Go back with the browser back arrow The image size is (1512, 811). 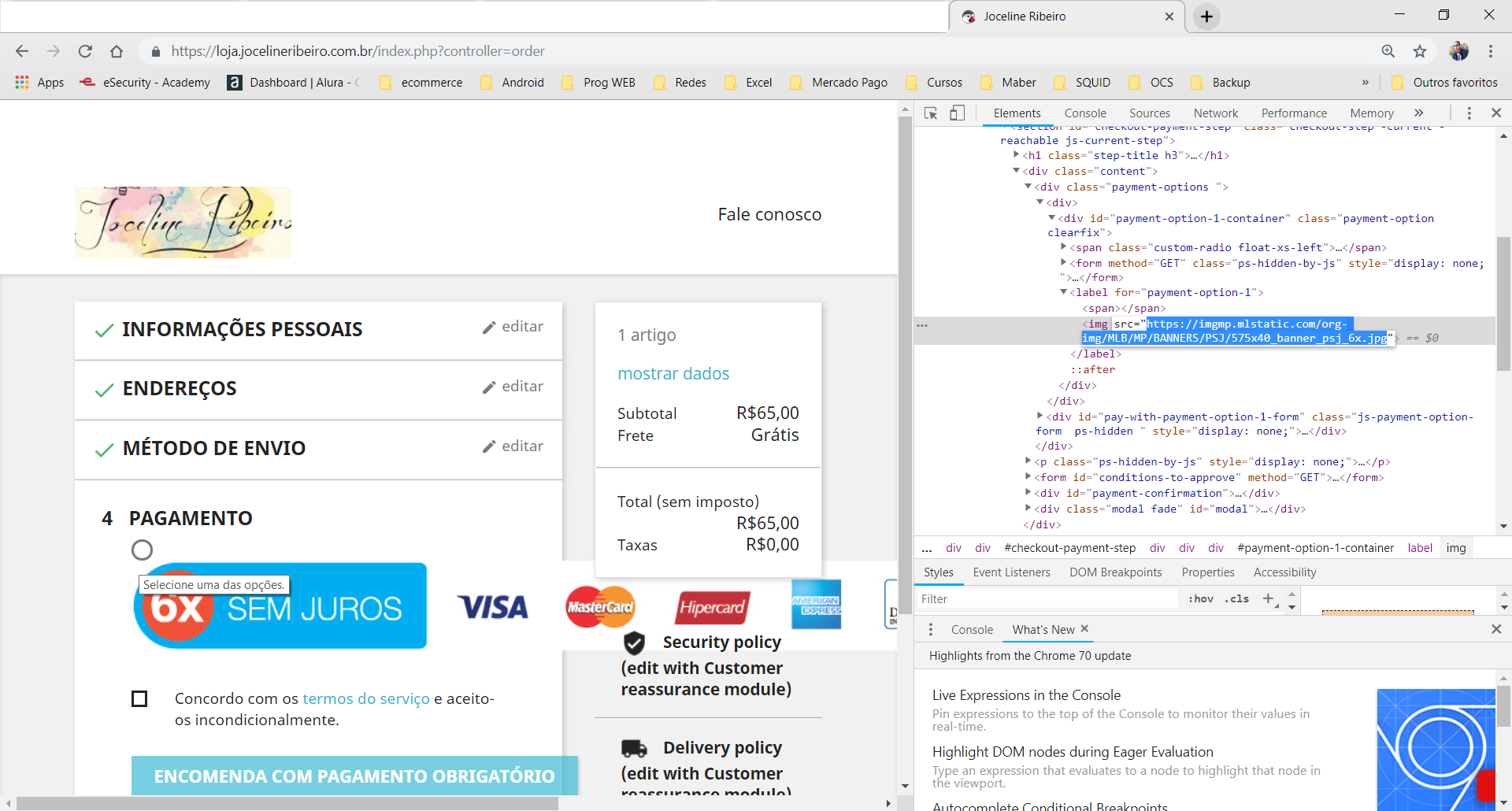(x=22, y=51)
